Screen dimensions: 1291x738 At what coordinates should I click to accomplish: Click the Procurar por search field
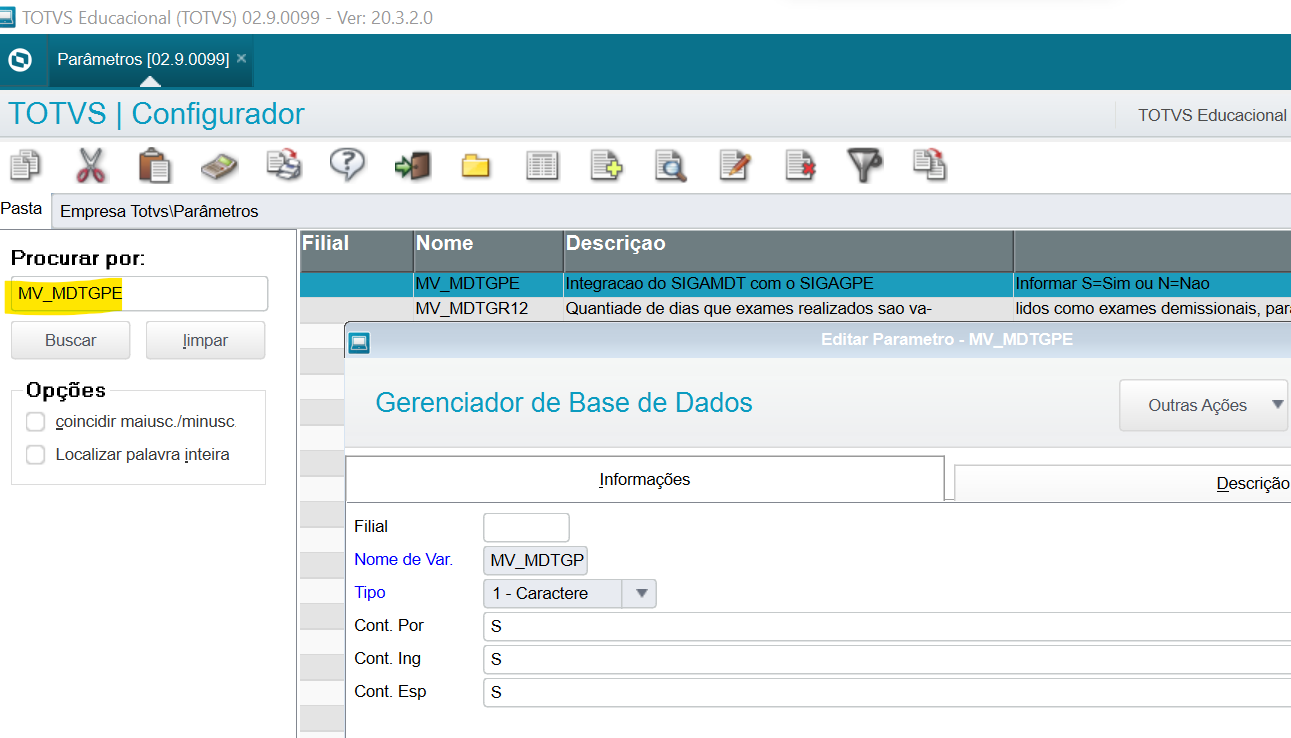click(140, 293)
